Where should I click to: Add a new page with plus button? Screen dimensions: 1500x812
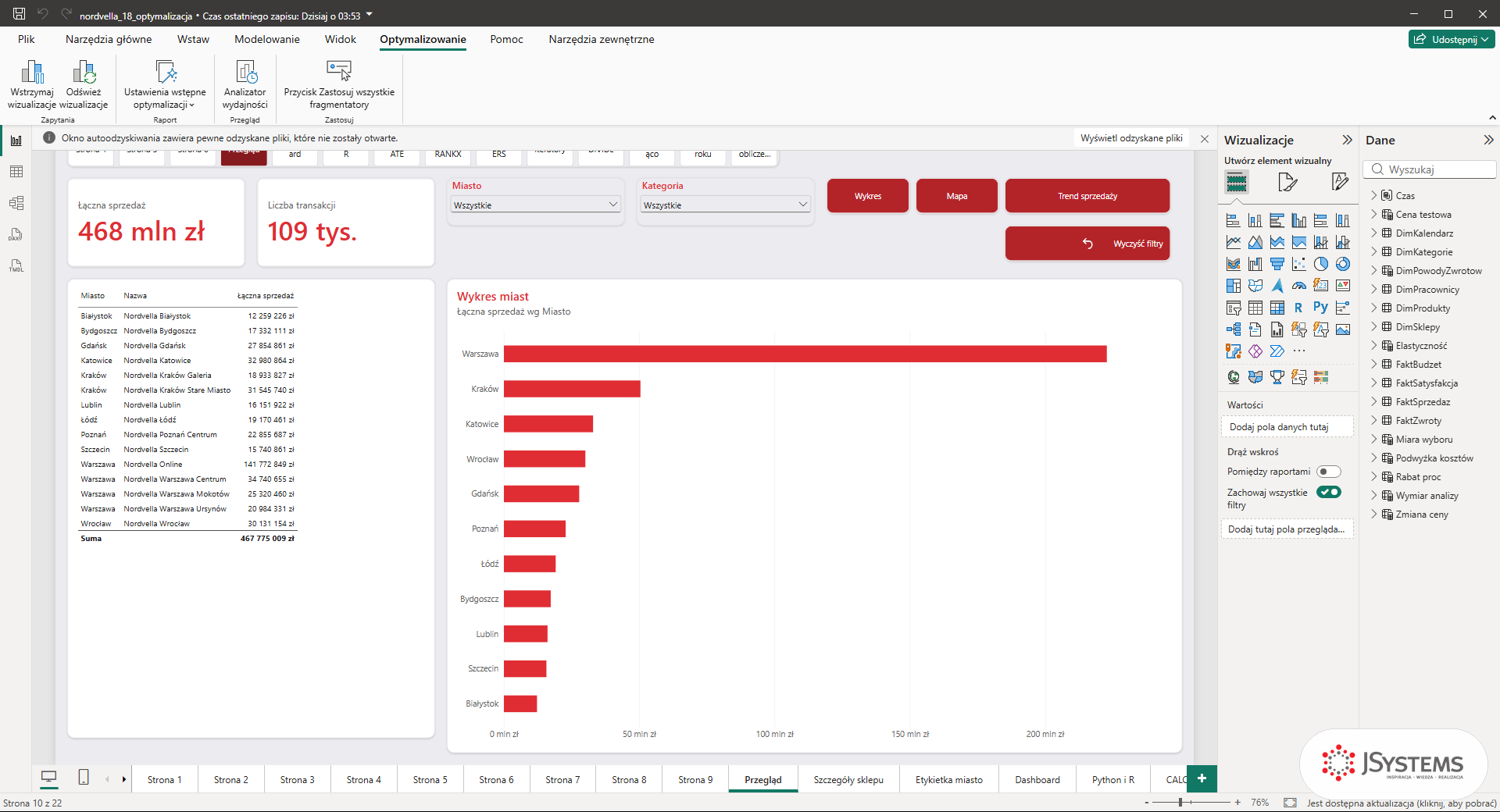tap(1202, 778)
